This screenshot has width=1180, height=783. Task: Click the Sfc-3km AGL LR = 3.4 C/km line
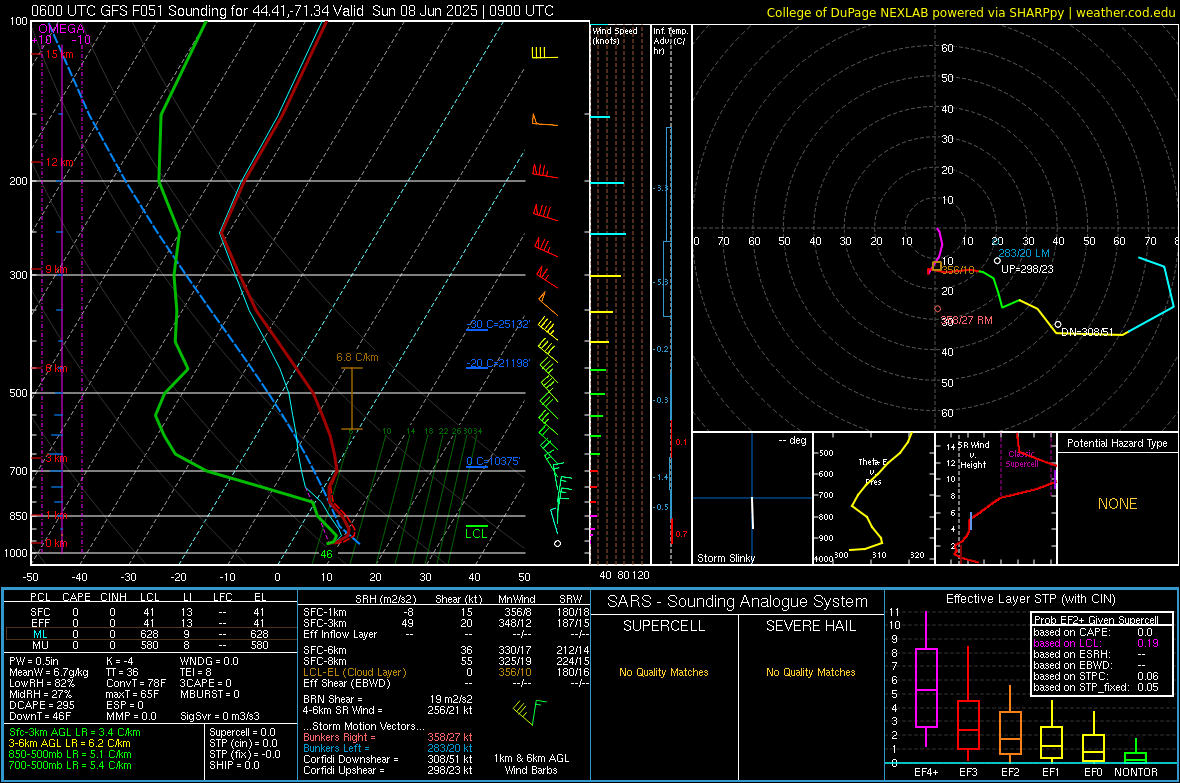pyautogui.click(x=75, y=732)
